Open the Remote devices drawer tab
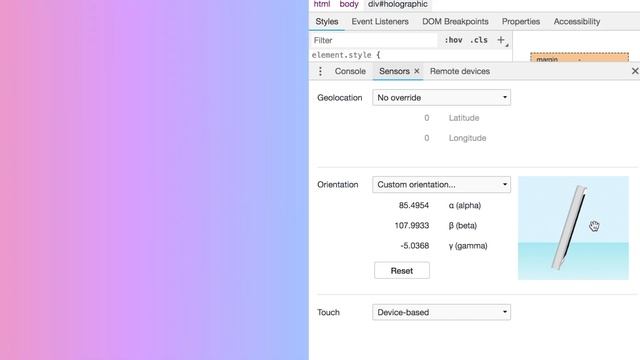The height and width of the screenshot is (360, 640). (460, 71)
